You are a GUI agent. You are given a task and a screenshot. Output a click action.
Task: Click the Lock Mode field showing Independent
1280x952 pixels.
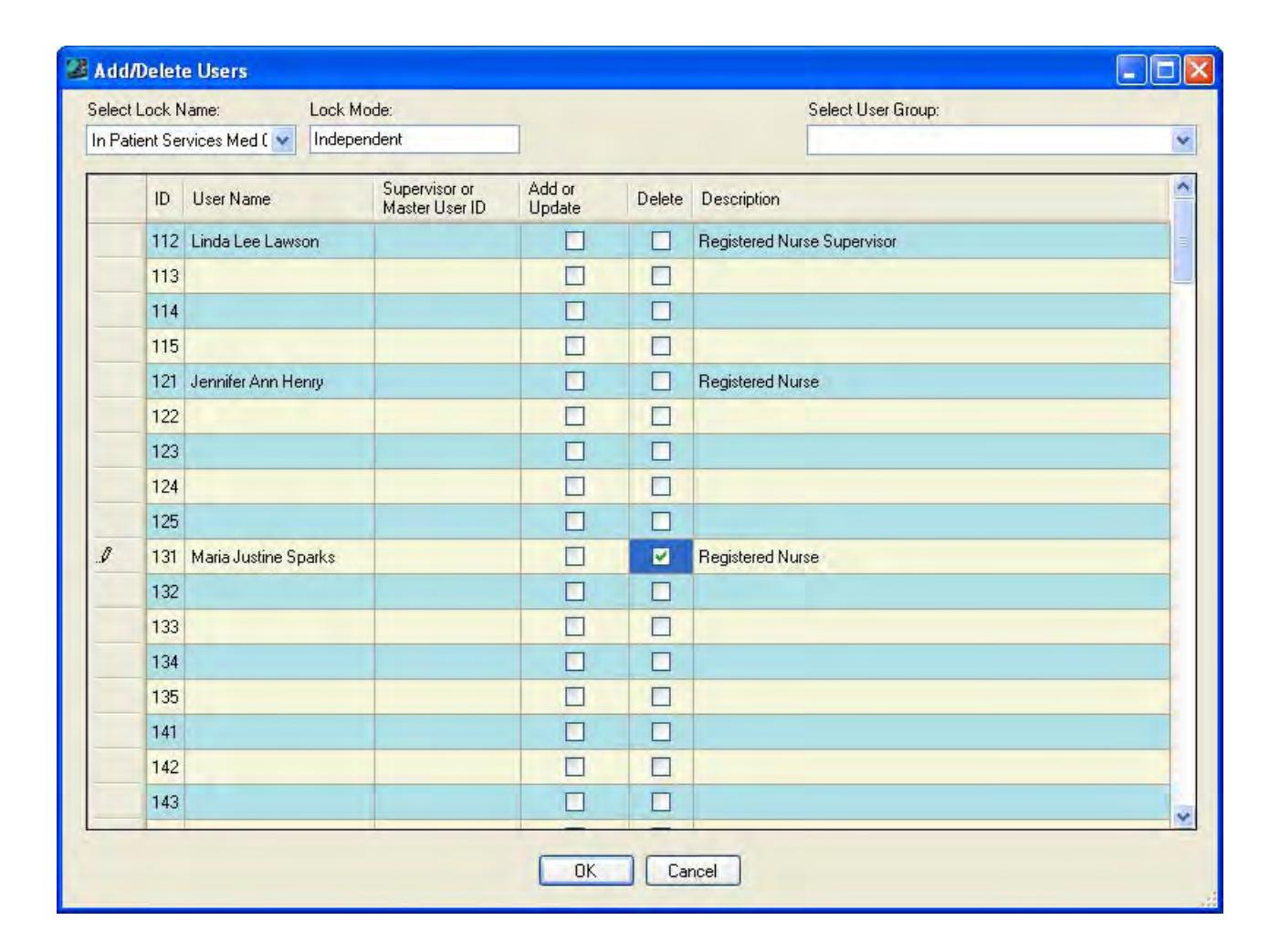coord(414,140)
